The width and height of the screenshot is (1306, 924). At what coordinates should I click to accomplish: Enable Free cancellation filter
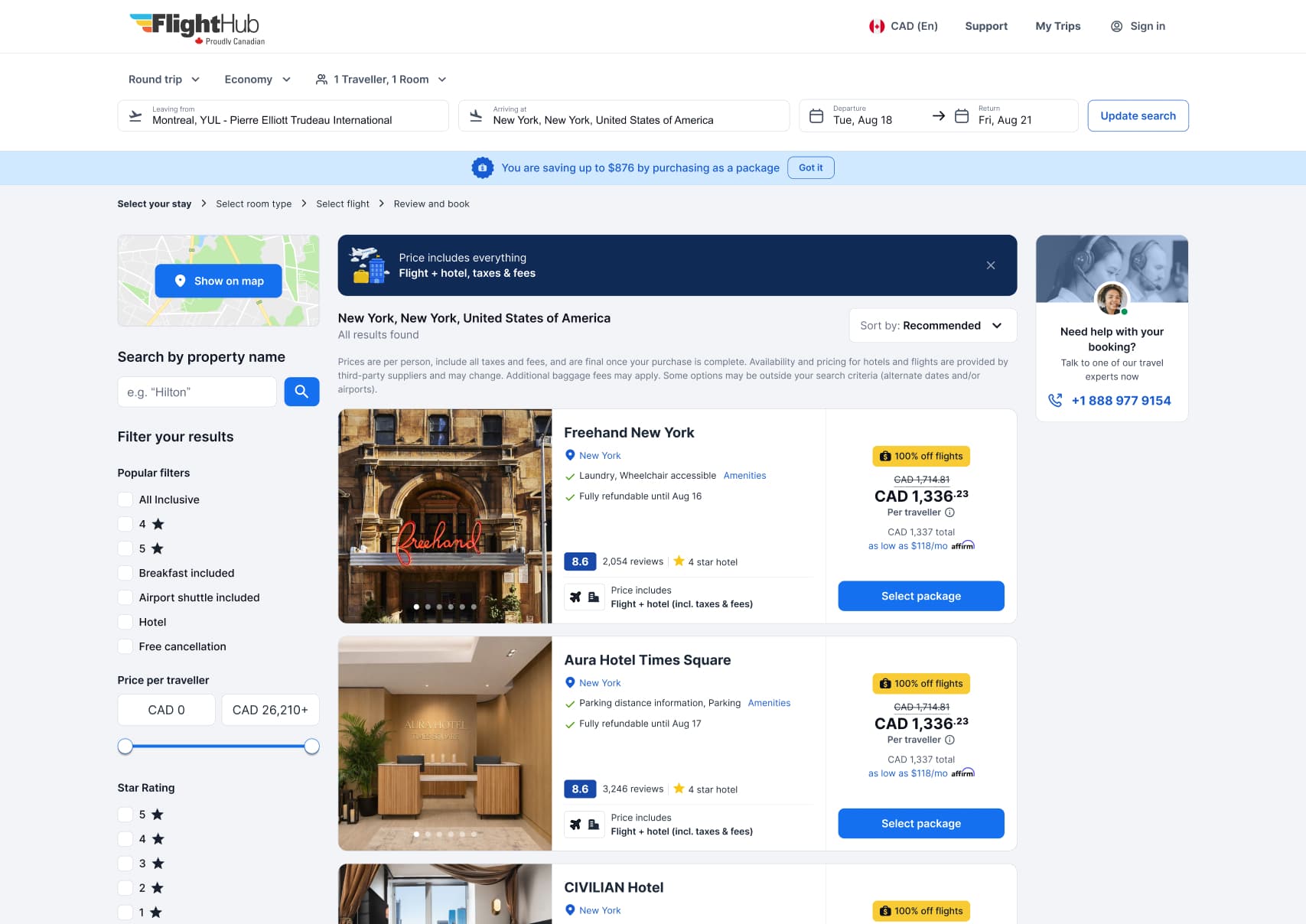[125, 646]
